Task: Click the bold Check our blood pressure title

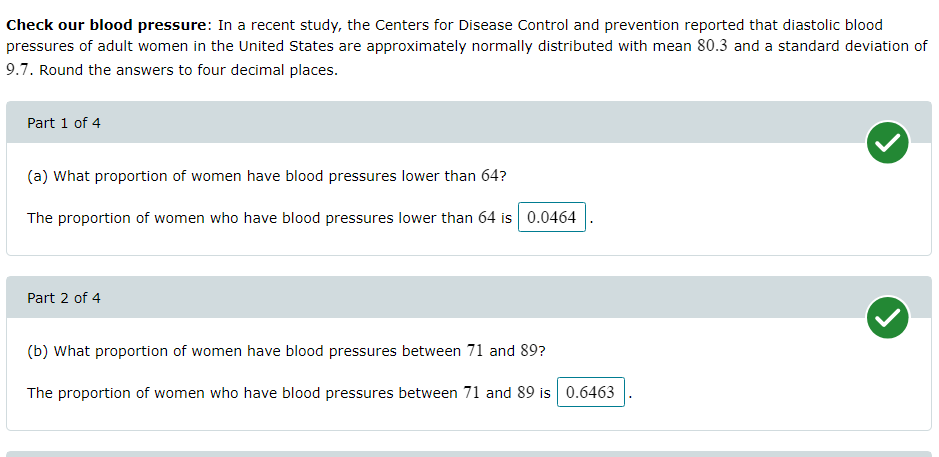Action: coord(106,25)
